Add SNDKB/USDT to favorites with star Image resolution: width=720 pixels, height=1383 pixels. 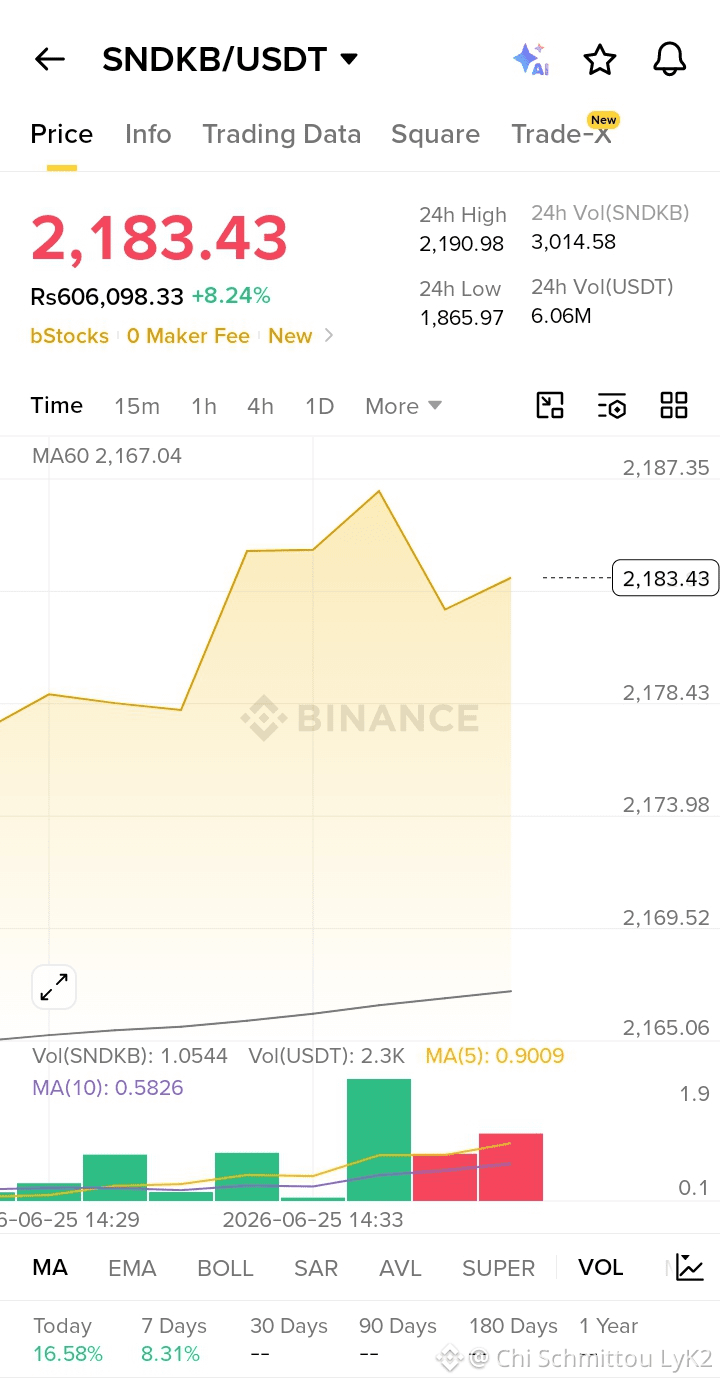pyautogui.click(x=600, y=60)
